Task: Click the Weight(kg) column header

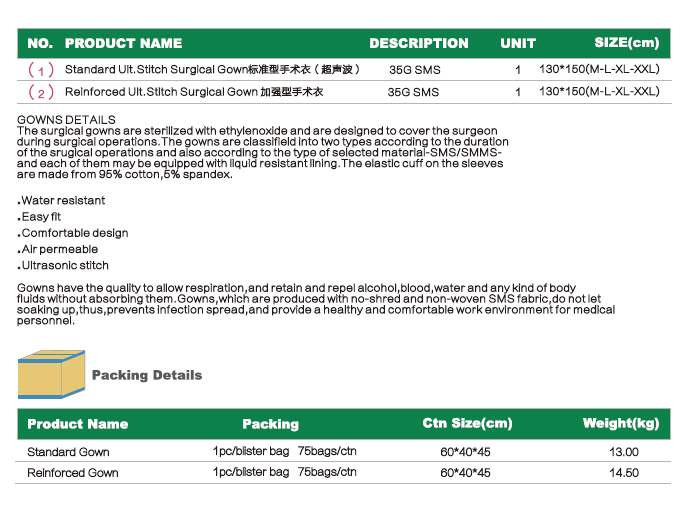Action: pyautogui.click(x=621, y=423)
